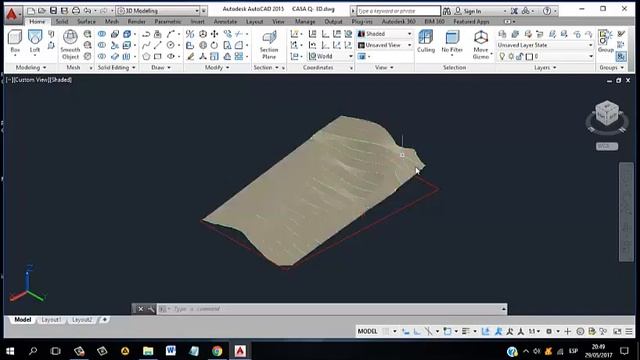Activate the Section Plane tool
Screen dimensions: 640x360
tap(269, 44)
